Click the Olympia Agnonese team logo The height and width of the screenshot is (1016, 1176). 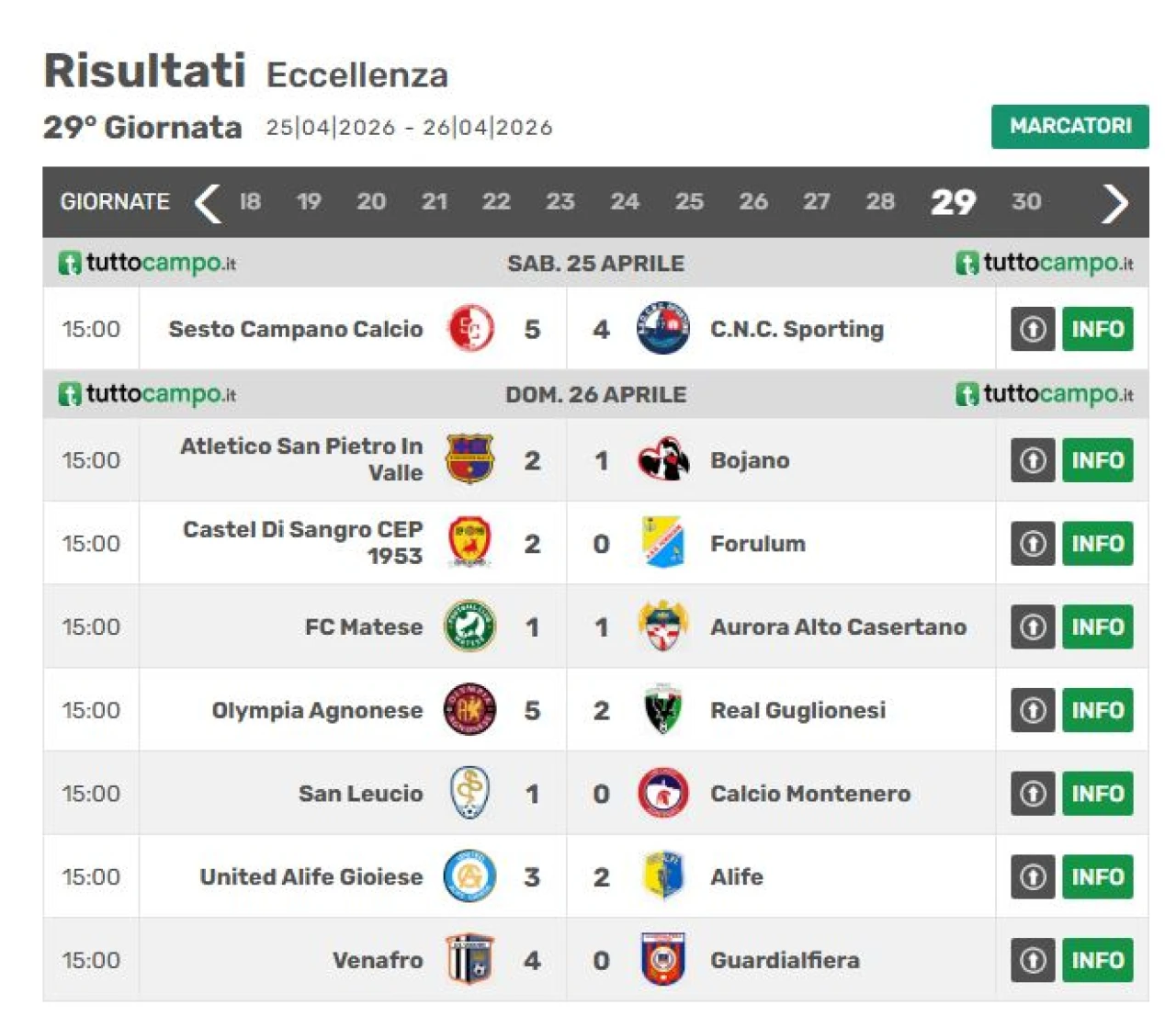[x=470, y=710]
